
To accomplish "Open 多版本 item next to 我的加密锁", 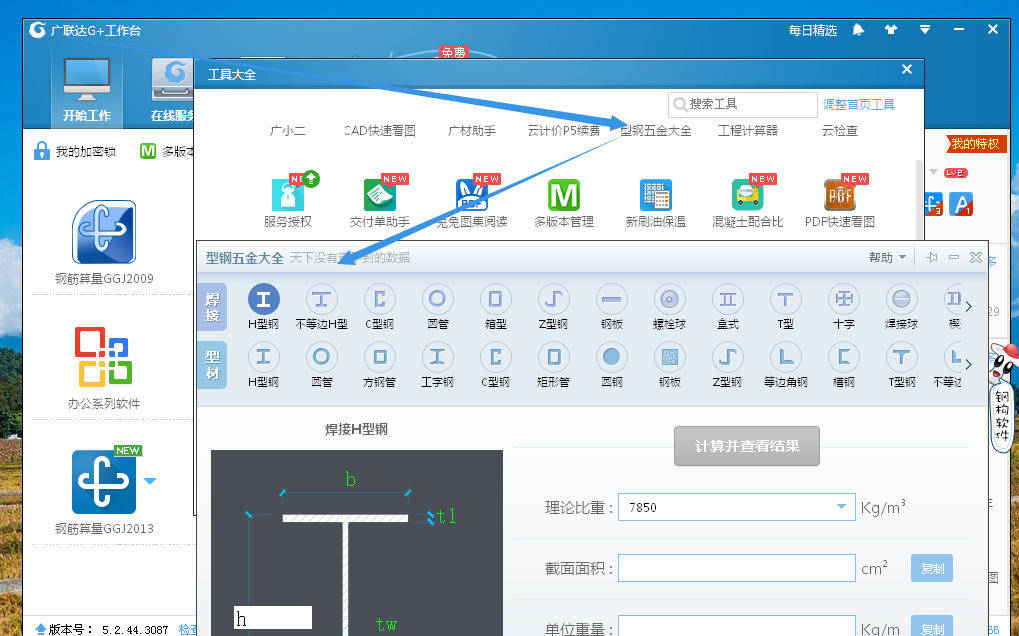I will pos(168,151).
